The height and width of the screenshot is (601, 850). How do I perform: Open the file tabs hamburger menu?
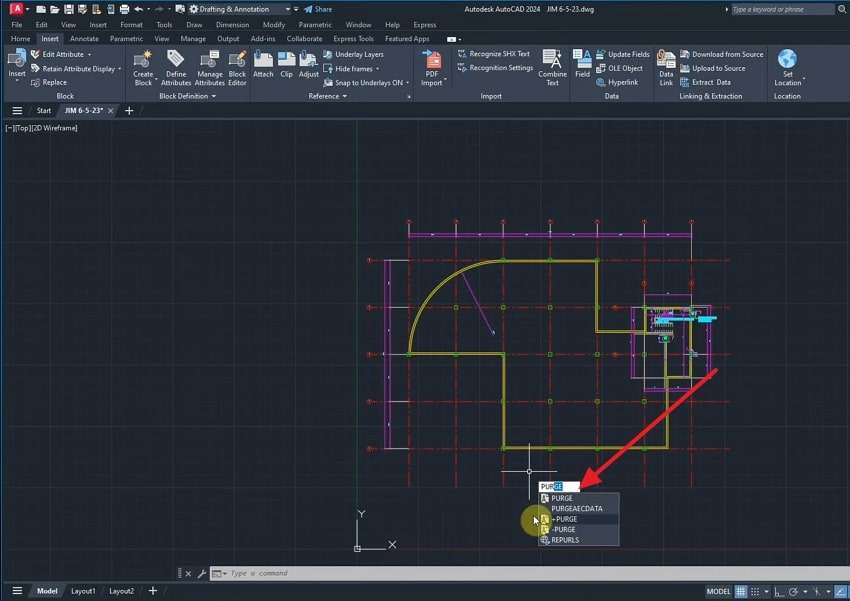pos(17,111)
